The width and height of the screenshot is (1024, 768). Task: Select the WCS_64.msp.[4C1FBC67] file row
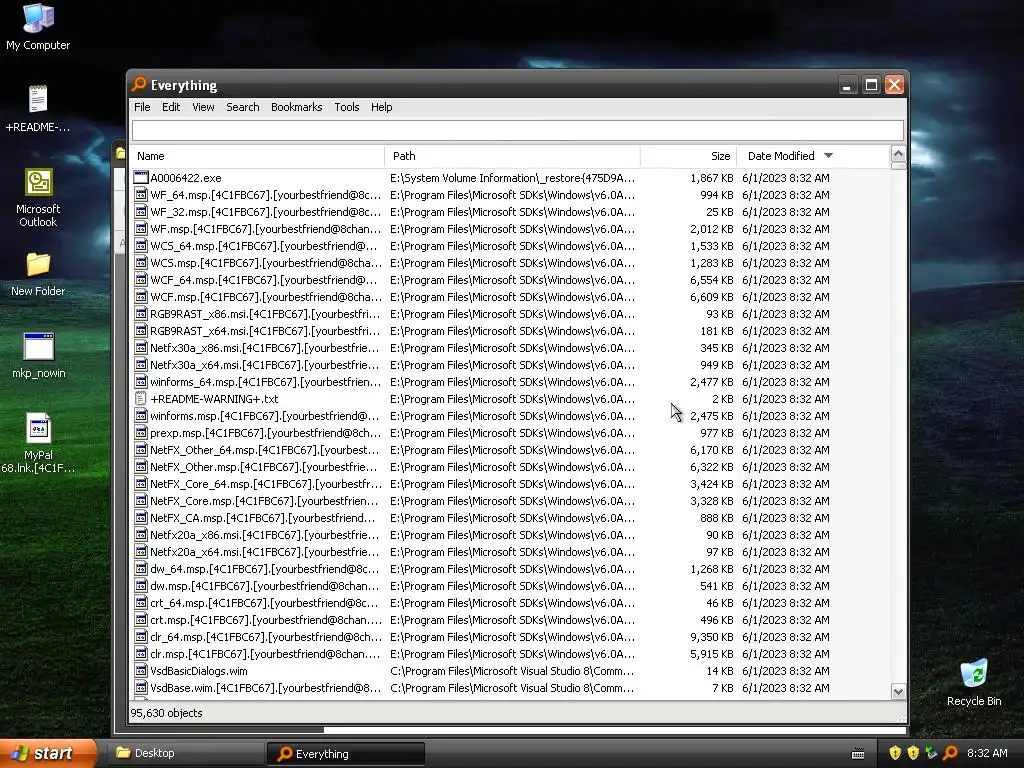pyautogui.click(x=511, y=246)
